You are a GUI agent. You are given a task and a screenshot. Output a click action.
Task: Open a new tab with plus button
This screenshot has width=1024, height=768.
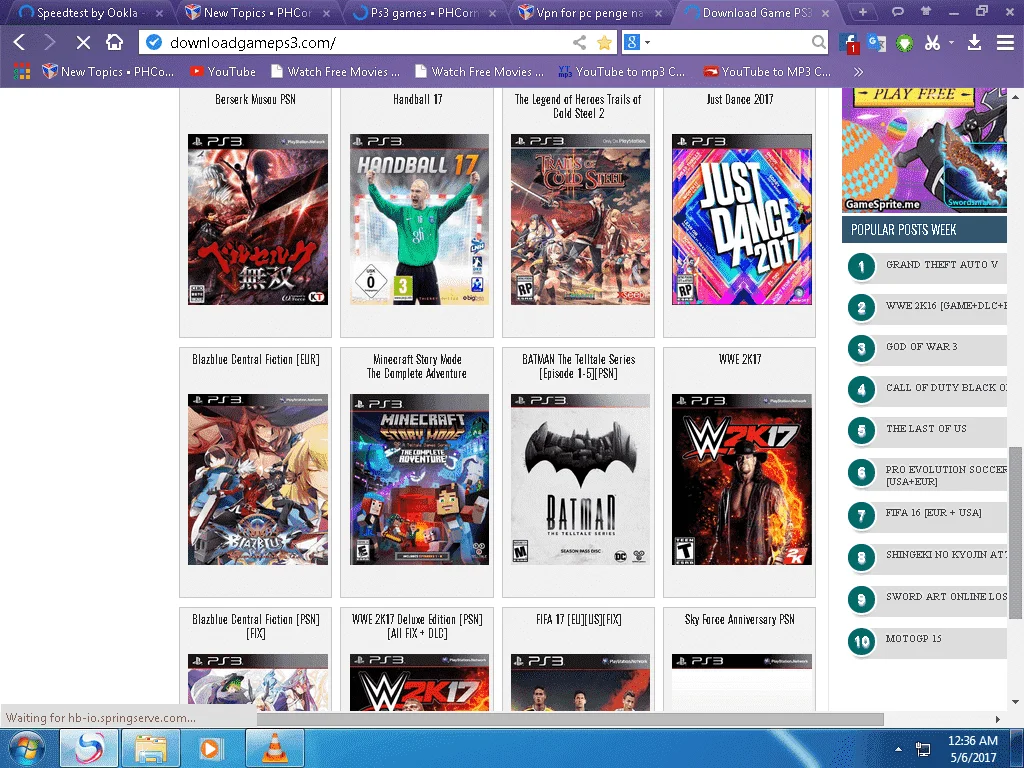pos(863,12)
